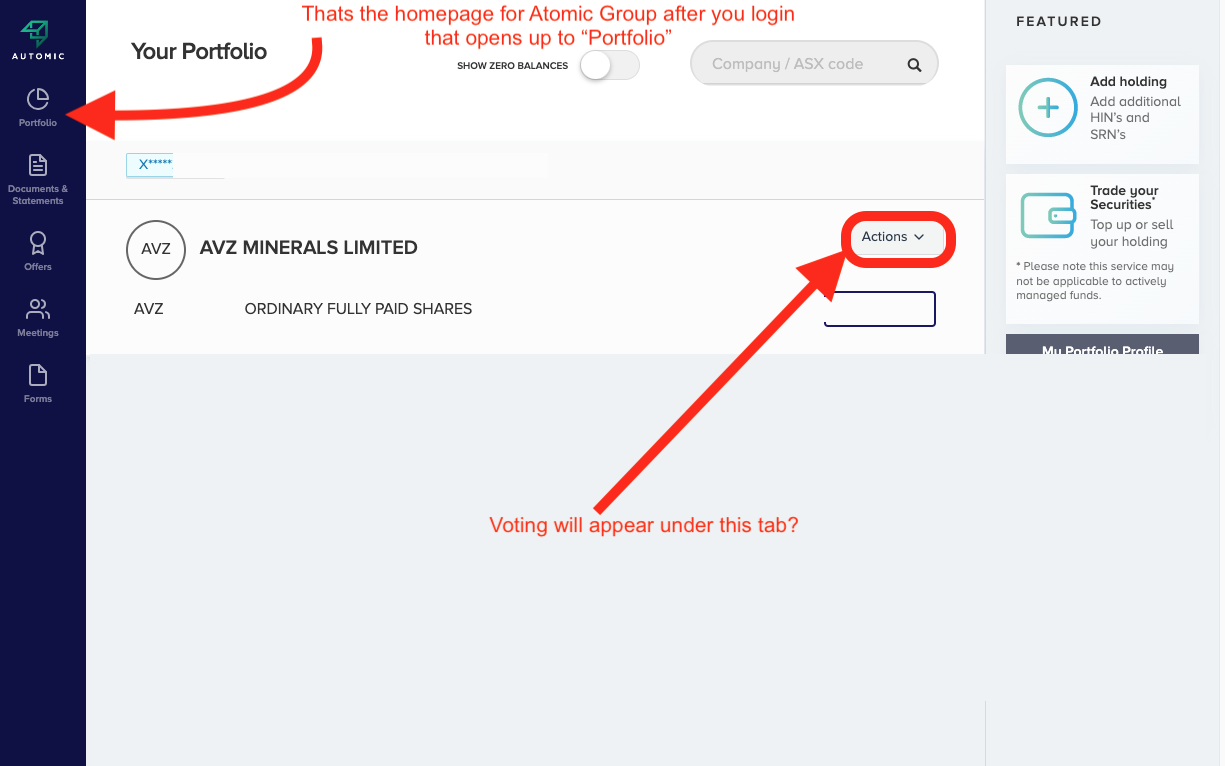Toggle Show Zero Balances switch

pyautogui.click(x=610, y=66)
